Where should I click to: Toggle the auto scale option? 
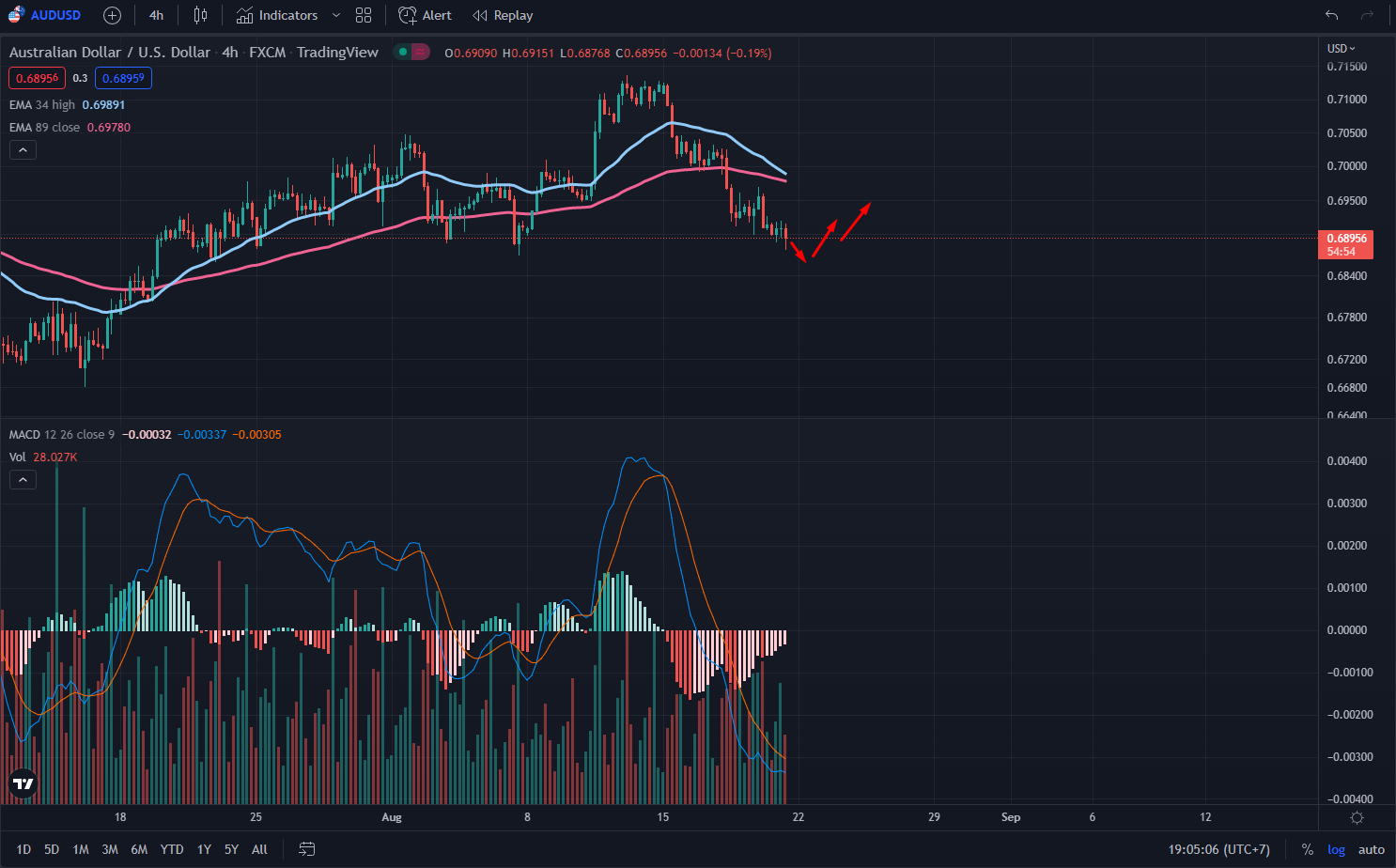[x=1371, y=849]
